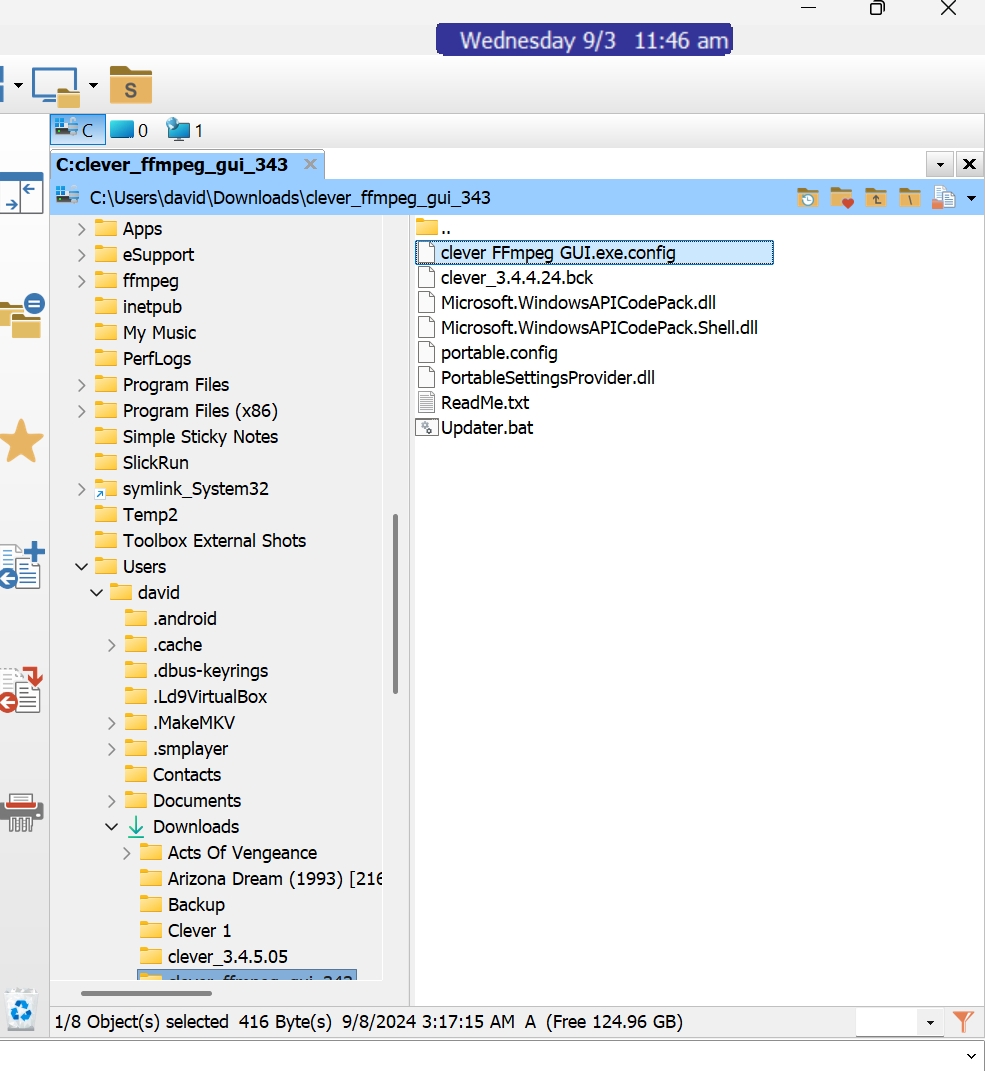Viewport: 985px width, 1071px height.
Task: Select drive 0 in the drive bar
Action: point(129,130)
